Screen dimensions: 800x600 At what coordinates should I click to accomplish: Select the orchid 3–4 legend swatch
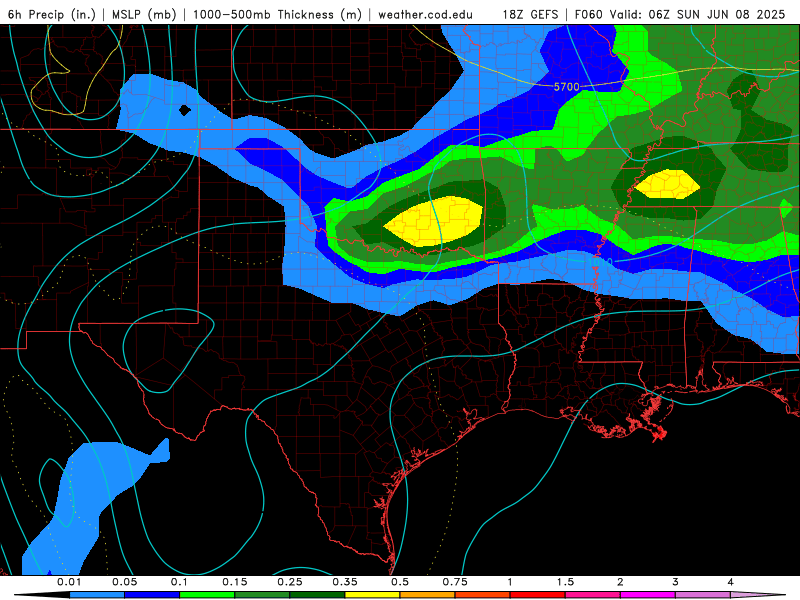(x=703, y=595)
